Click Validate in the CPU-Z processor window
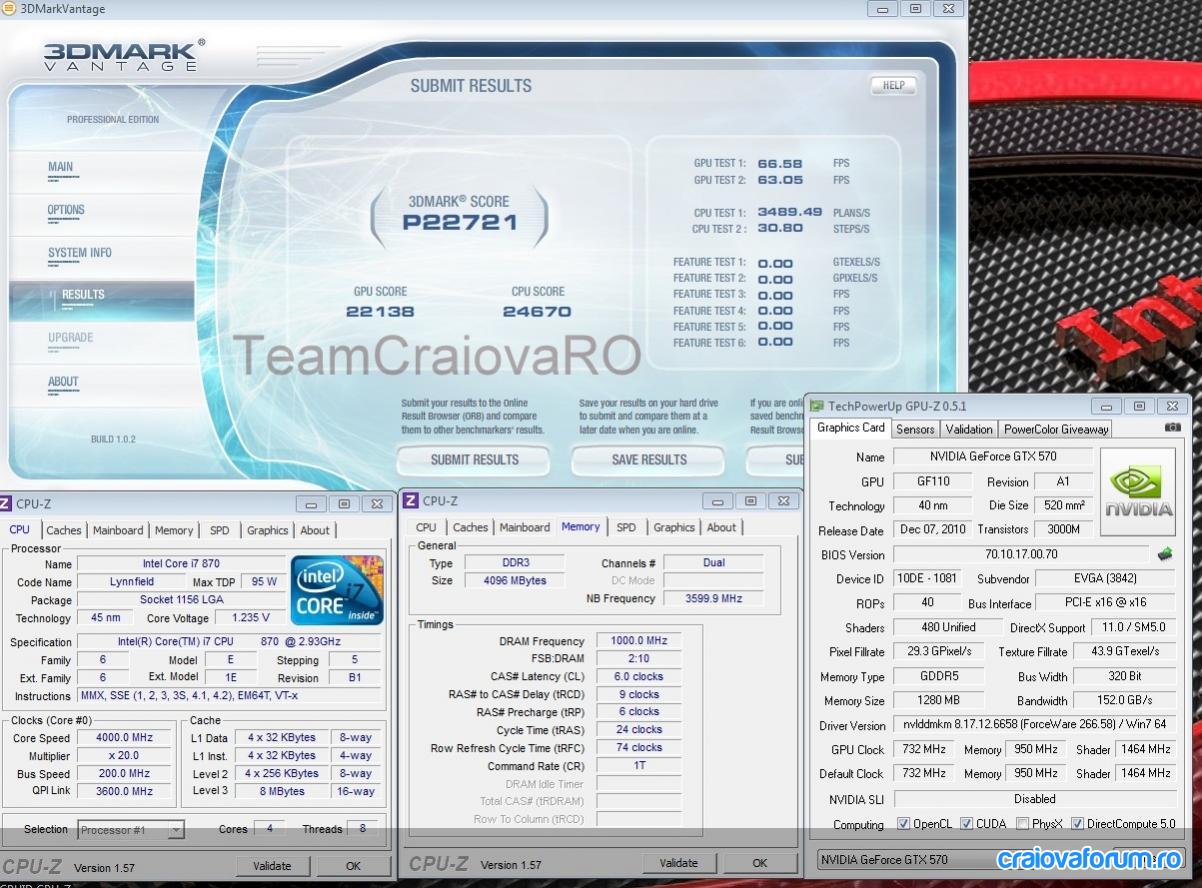 (x=271, y=866)
